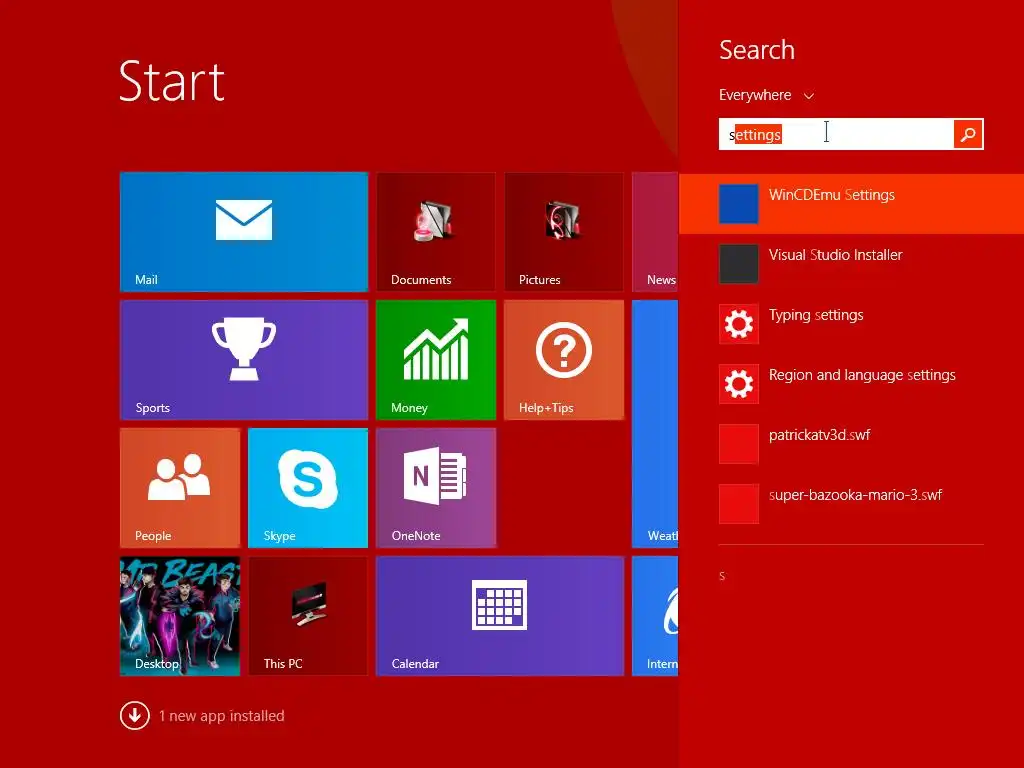Viewport: 1024px width, 768px height.
Task: Select the super-bazooka-mario-3.swf result text
Action: click(855, 495)
